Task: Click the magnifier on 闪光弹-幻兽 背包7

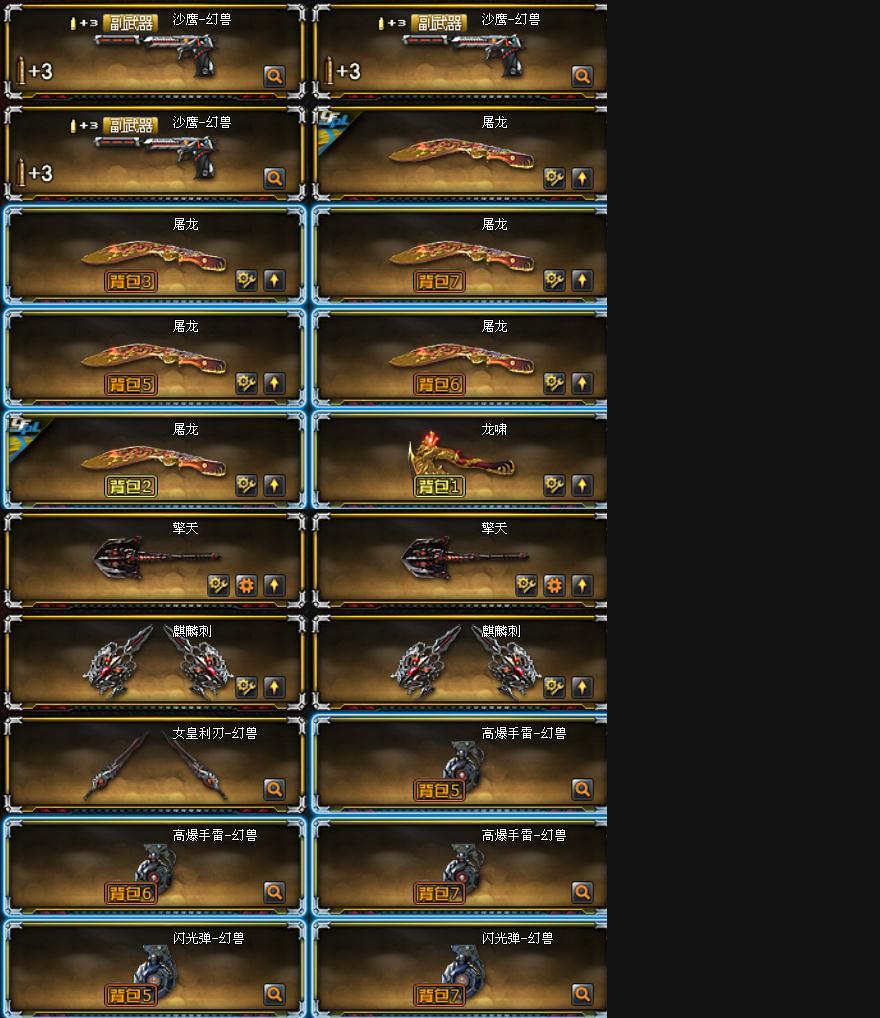Action: click(x=582, y=994)
